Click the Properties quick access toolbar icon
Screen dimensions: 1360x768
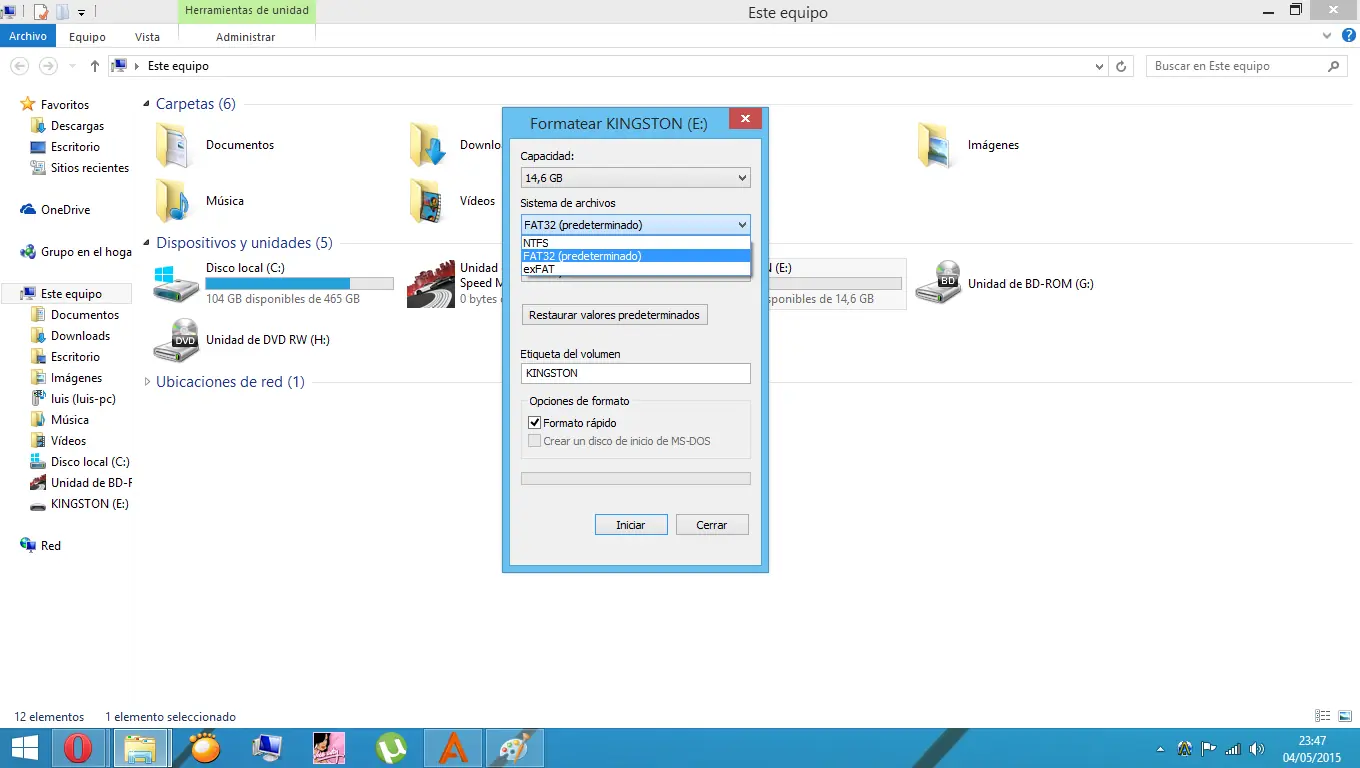click(41, 12)
